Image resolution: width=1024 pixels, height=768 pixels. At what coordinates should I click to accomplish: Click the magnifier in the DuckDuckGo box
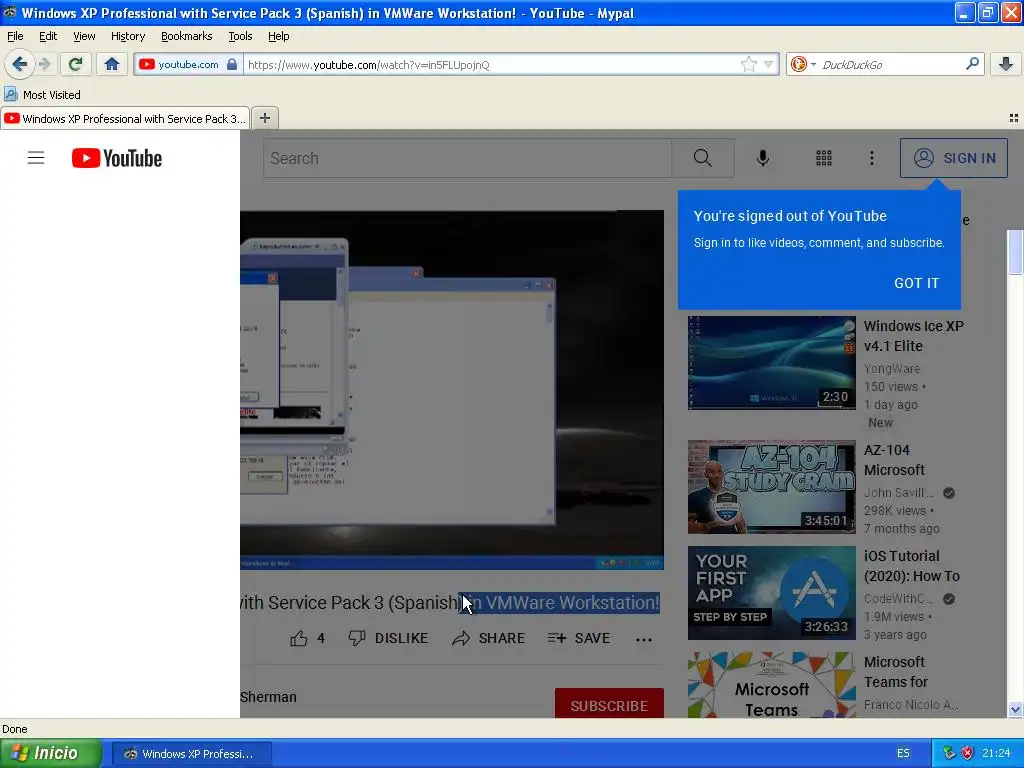click(x=972, y=64)
